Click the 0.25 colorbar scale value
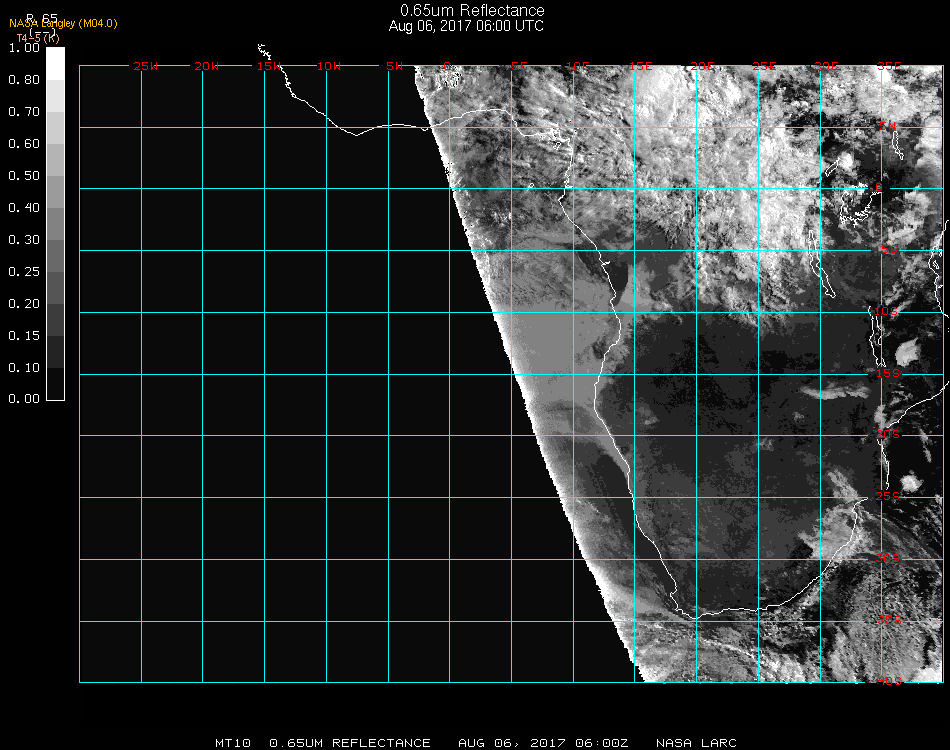This screenshot has width=950, height=750. tap(24, 272)
